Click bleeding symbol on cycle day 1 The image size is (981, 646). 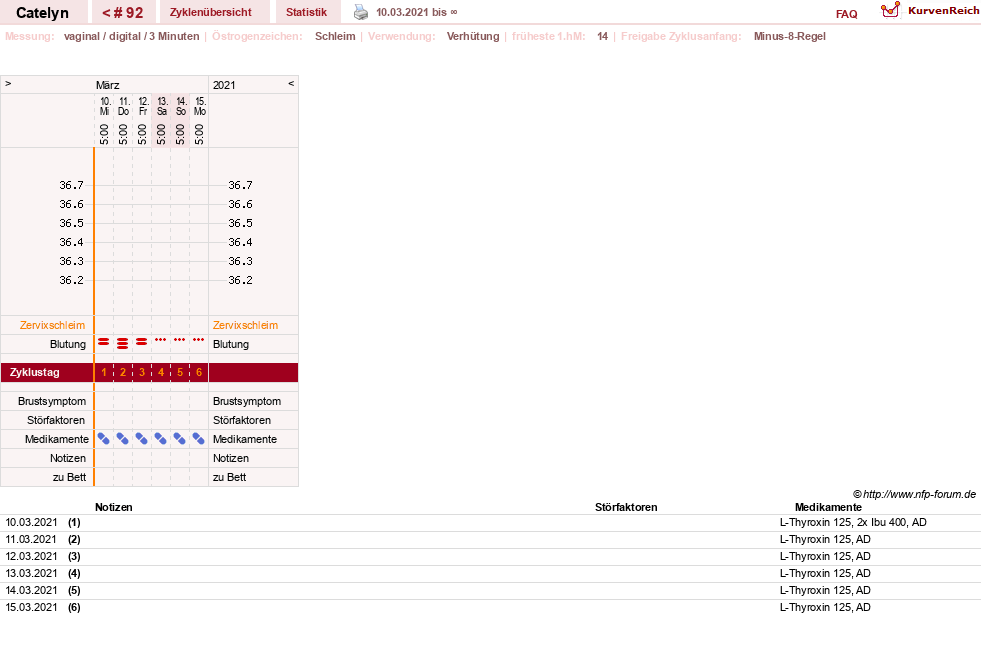104,341
